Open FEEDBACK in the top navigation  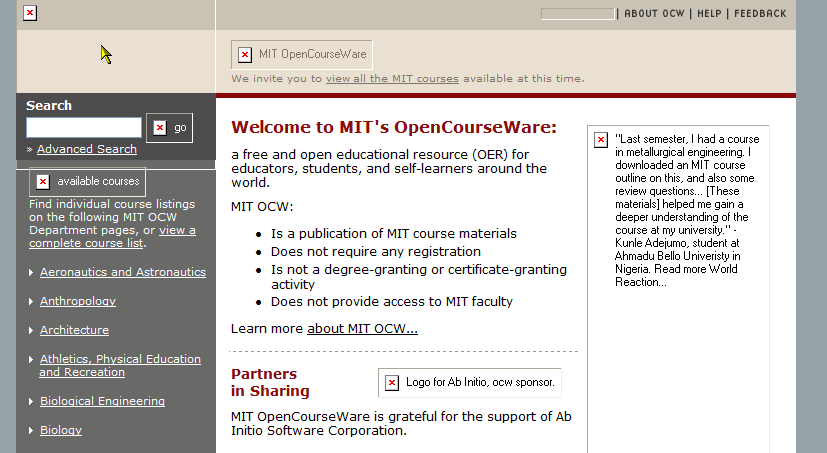(760, 14)
